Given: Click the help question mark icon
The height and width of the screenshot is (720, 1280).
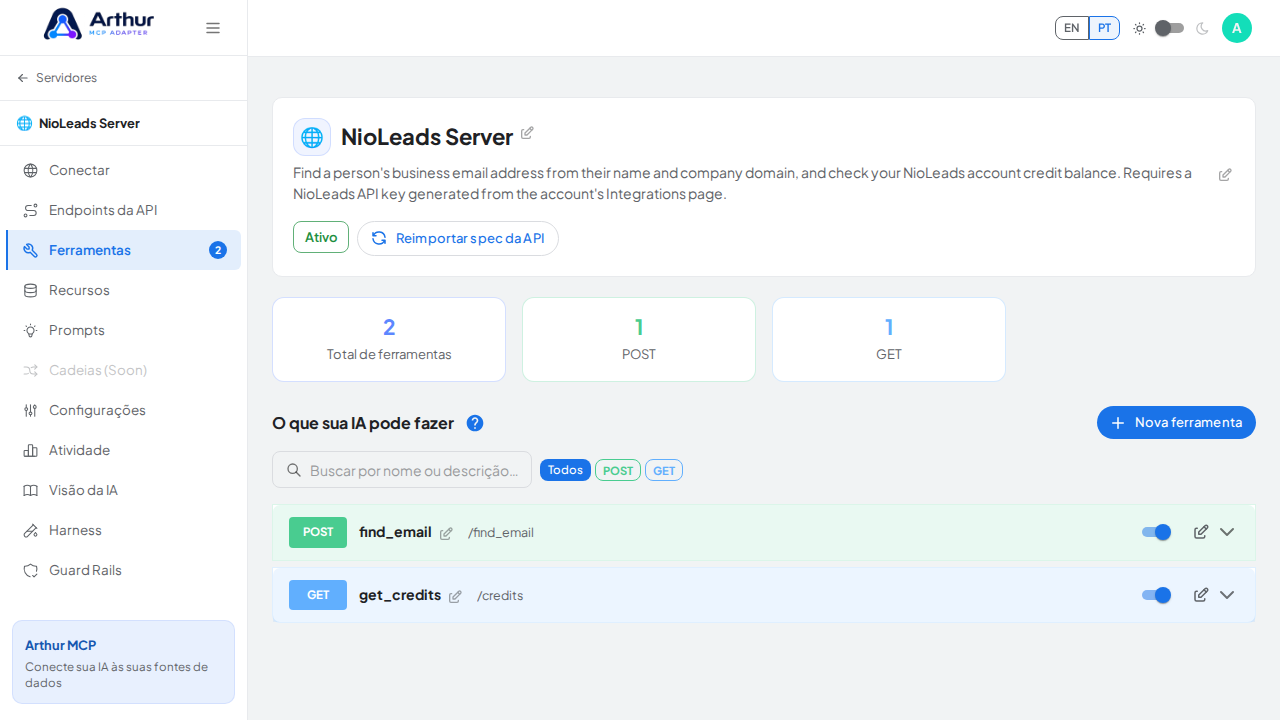Looking at the screenshot, I should click(x=475, y=423).
